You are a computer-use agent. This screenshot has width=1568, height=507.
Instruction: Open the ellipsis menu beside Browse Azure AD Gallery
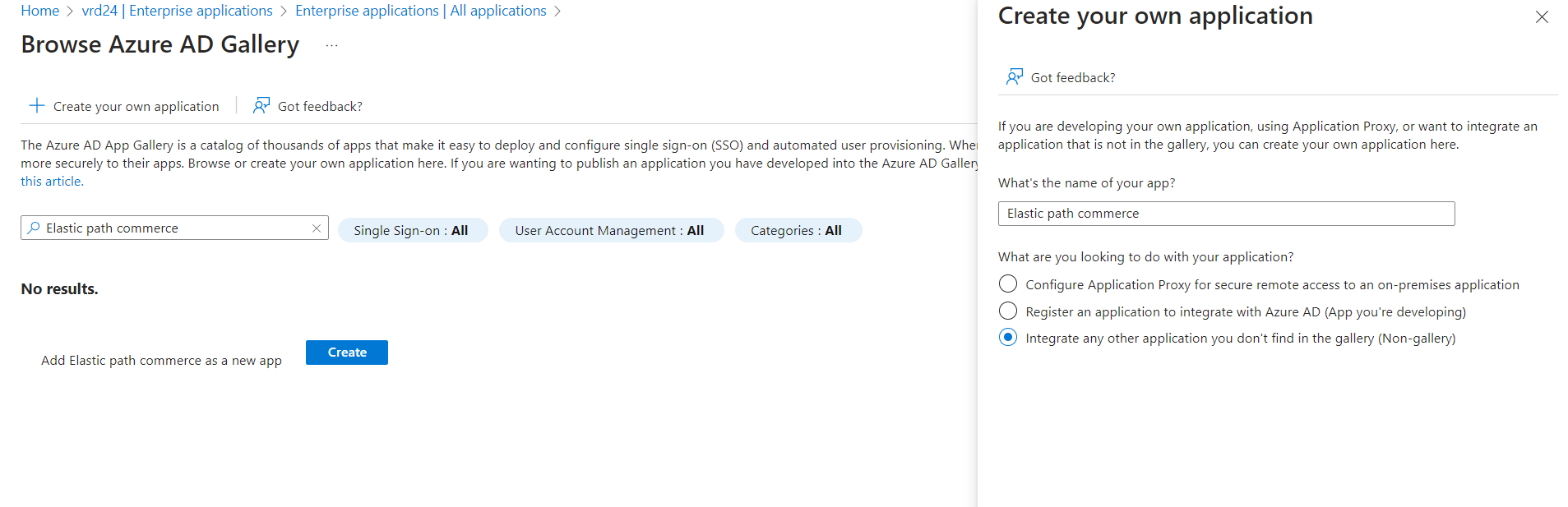click(x=331, y=46)
